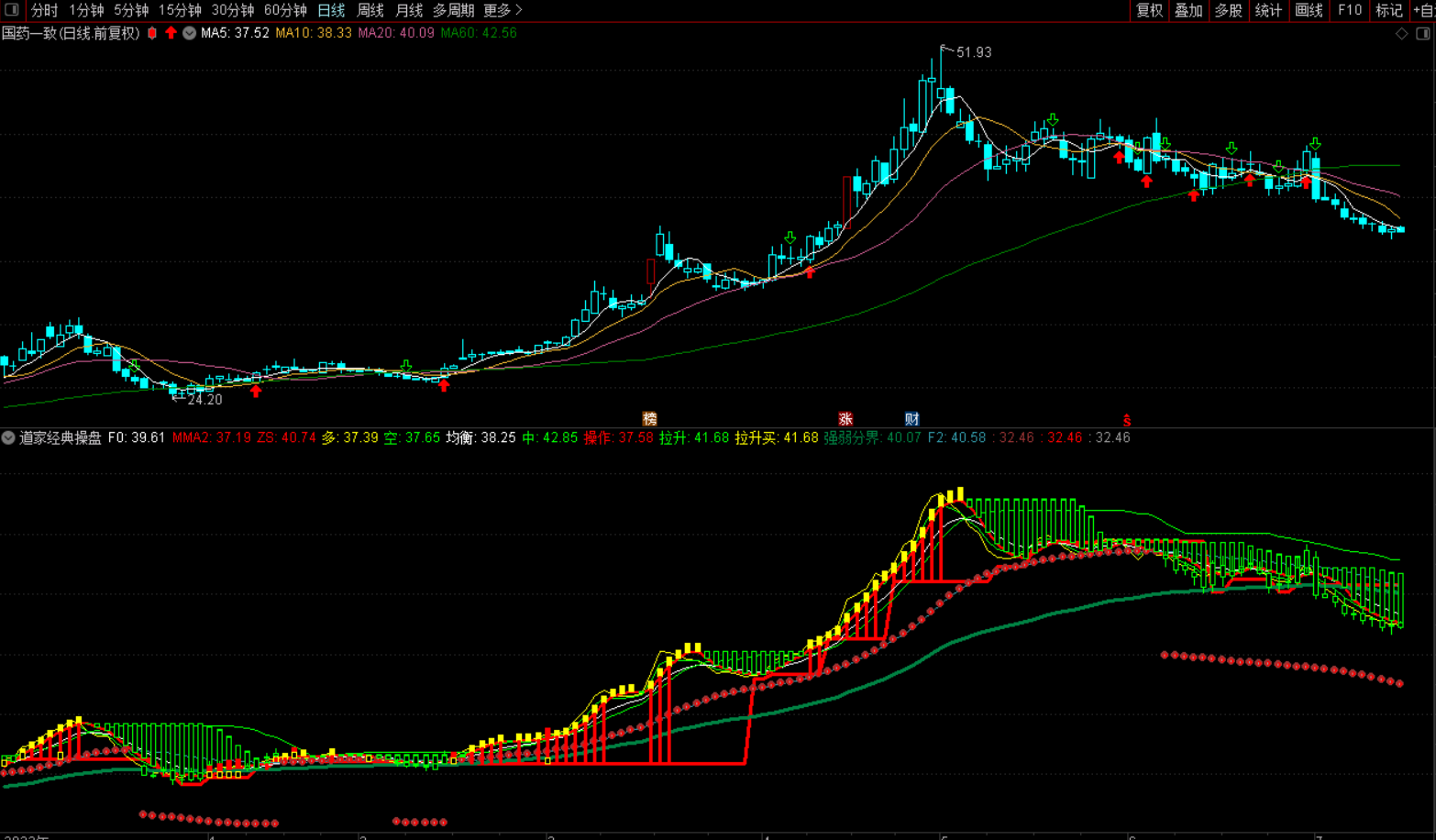The width and height of the screenshot is (1436, 840).
Task: Click the MA60: 42.56 value
Action: coord(479,33)
